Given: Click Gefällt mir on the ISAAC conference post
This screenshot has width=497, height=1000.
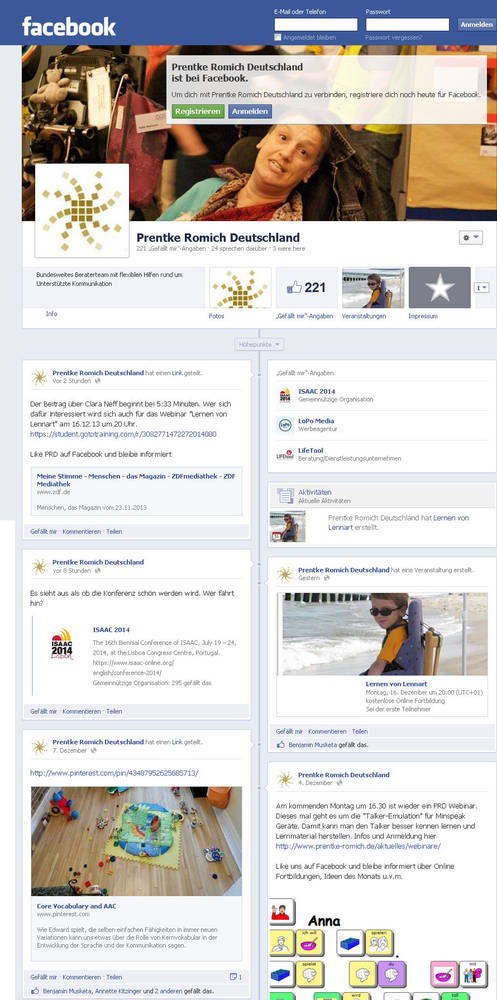Looking at the screenshot, I should 43,711.
